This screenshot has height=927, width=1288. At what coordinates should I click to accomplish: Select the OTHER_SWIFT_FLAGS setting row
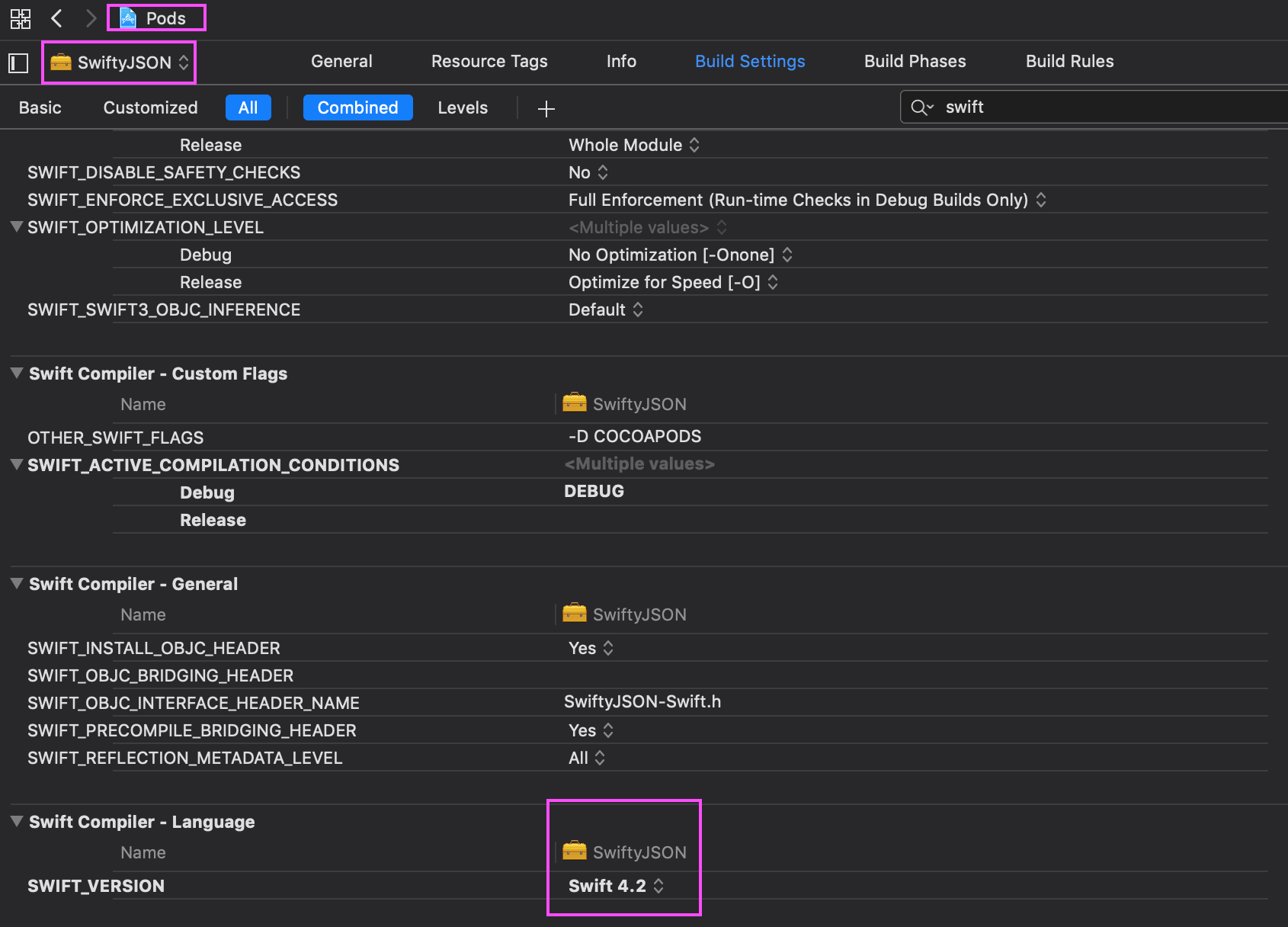(648, 438)
